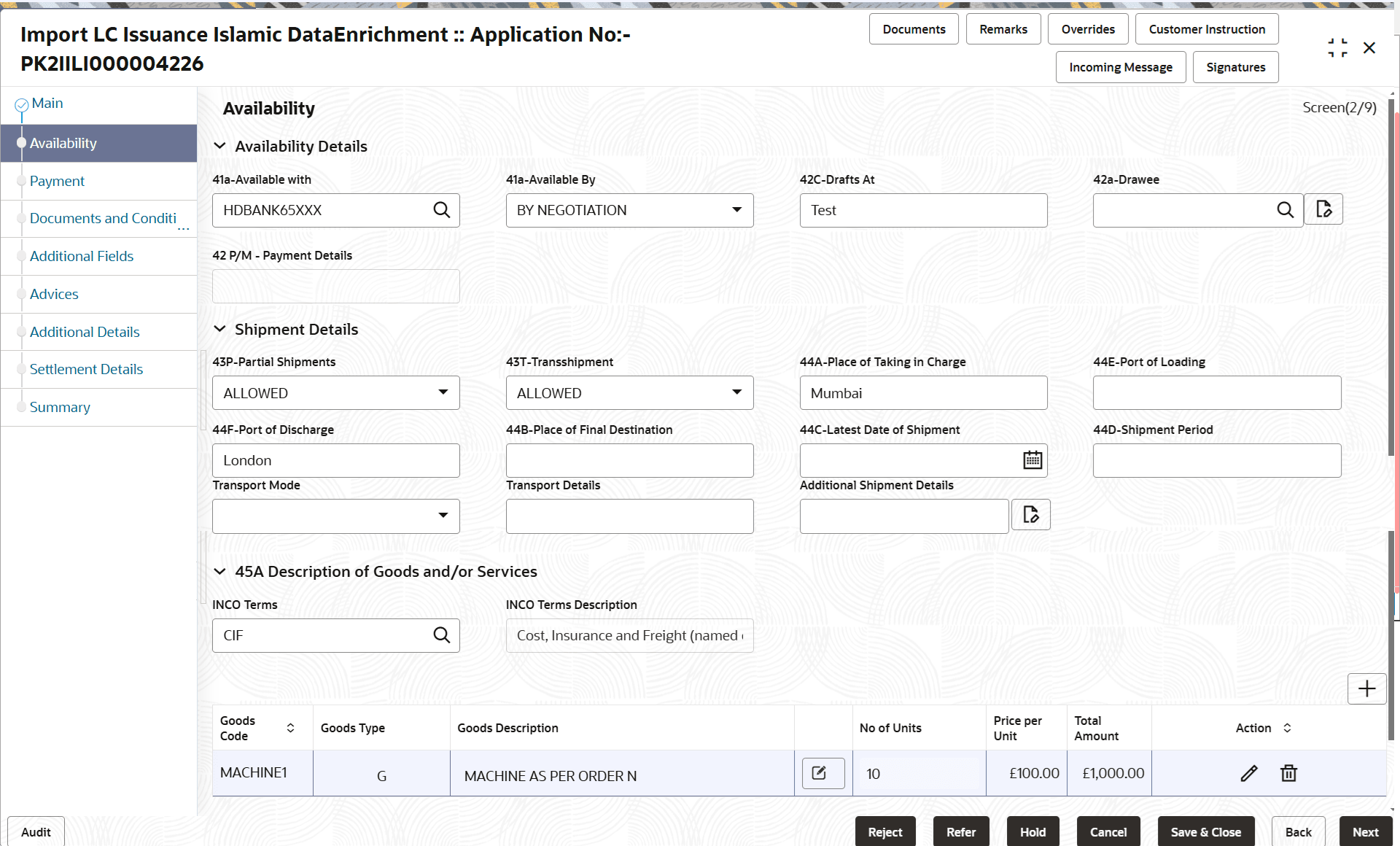The width and height of the screenshot is (1400, 846).
Task: Add a goods row with plus icon
Action: pyautogui.click(x=1366, y=688)
